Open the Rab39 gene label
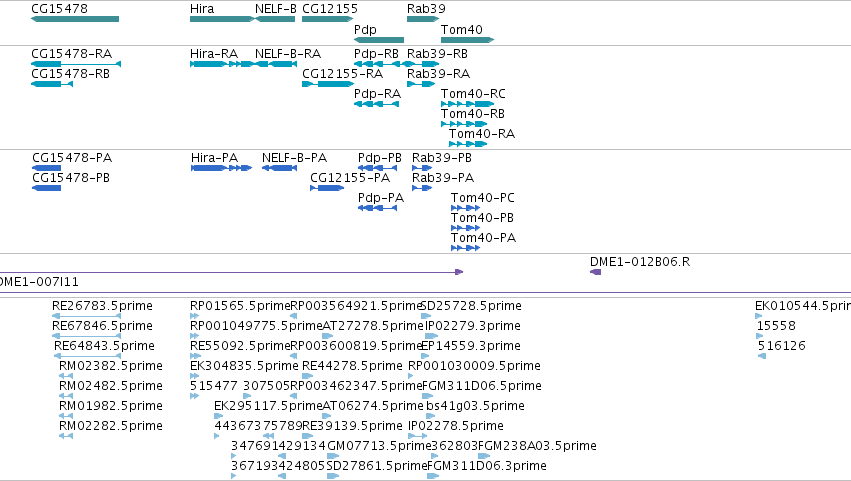The width and height of the screenshot is (851, 481). pyautogui.click(x=426, y=9)
